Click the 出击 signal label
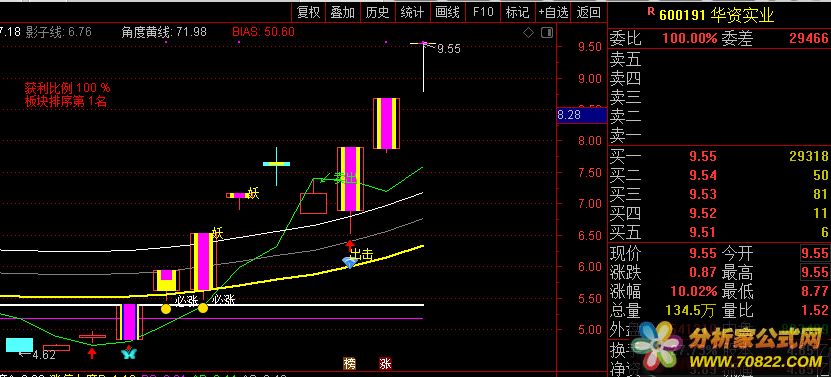The width and height of the screenshot is (831, 377). tap(361, 255)
